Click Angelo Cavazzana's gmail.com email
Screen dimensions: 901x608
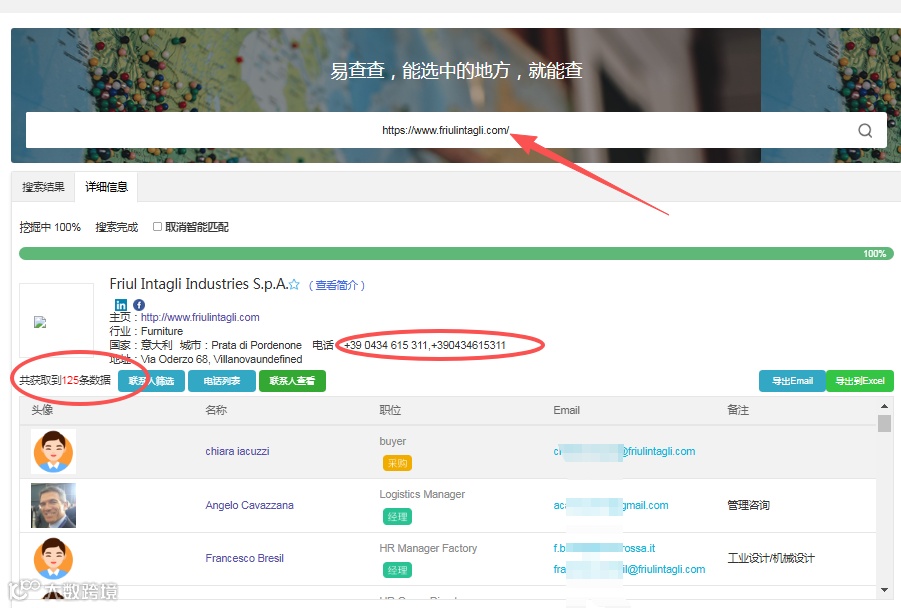click(611, 506)
